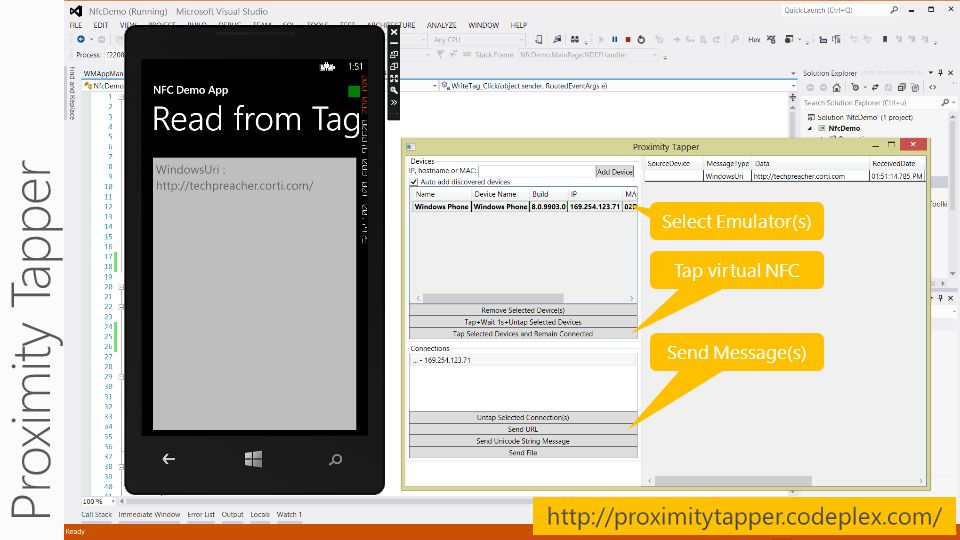Screen dimensions: 960x540
Task: Click the message log horizontal scrollbar in Proximity Tapper
Action: pyautogui.click(x=733, y=481)
